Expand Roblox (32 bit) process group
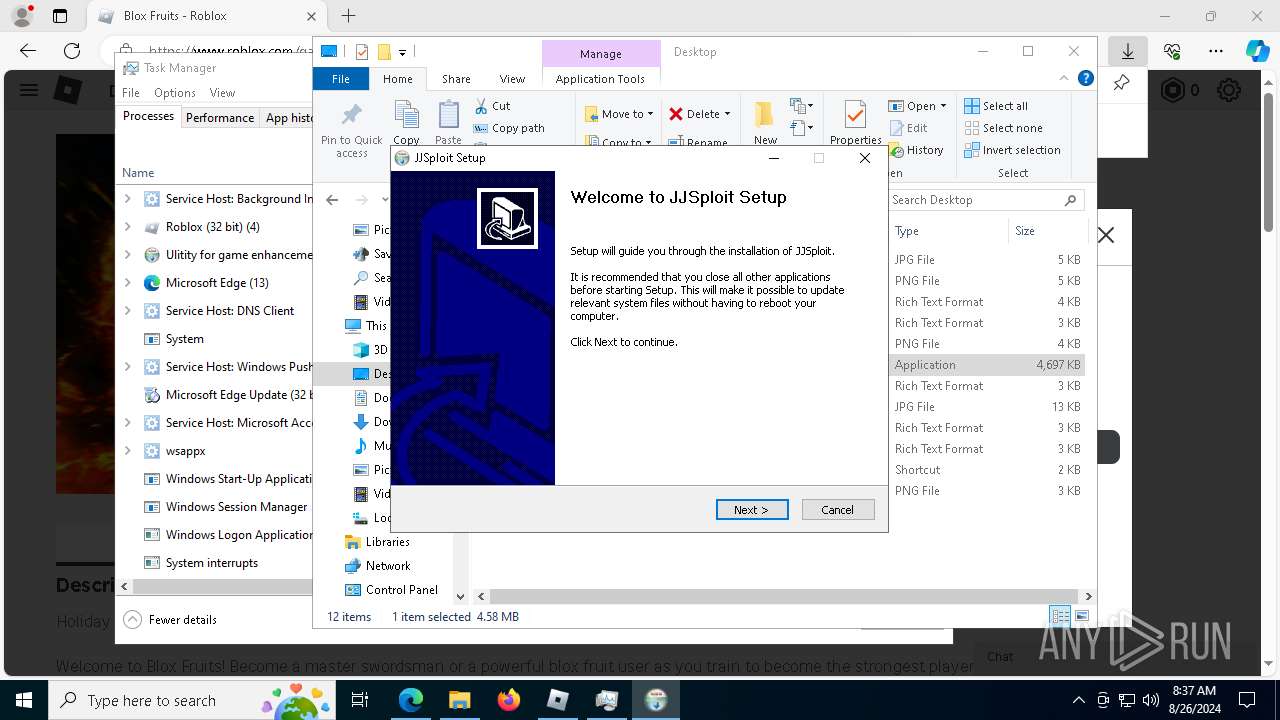Image resolution: width=1280 pixels, height=720 pixels. click(127, 227)
